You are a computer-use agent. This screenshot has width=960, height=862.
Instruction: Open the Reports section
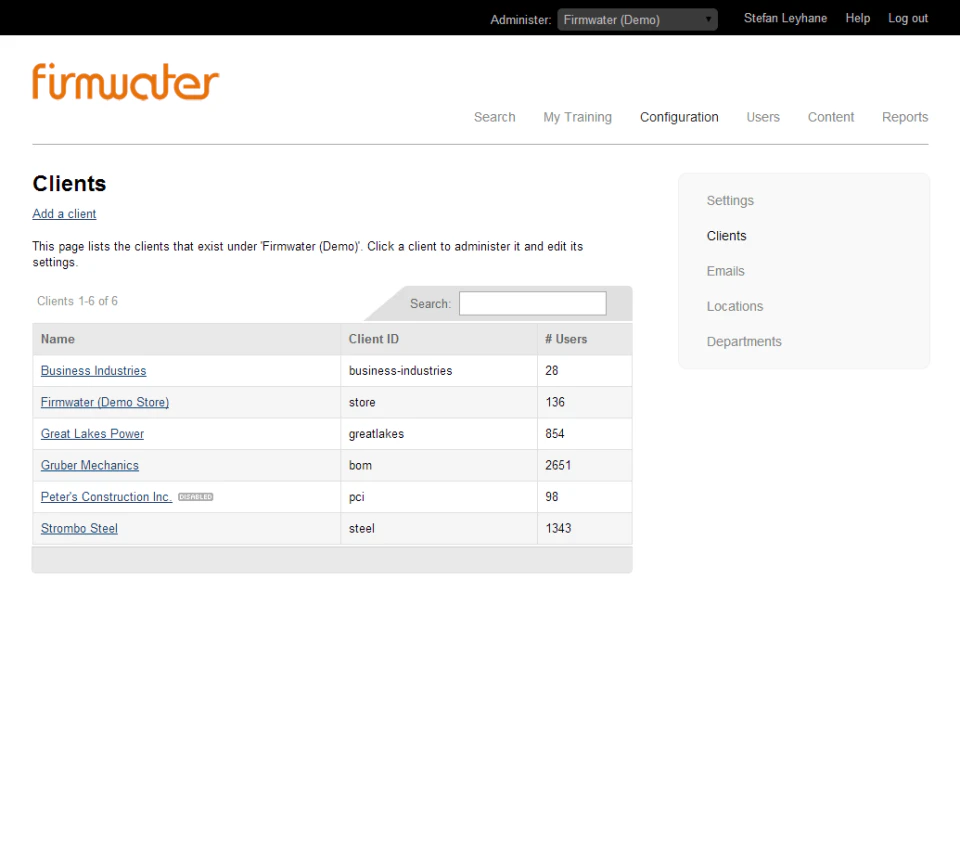click(x=904, y=117)
